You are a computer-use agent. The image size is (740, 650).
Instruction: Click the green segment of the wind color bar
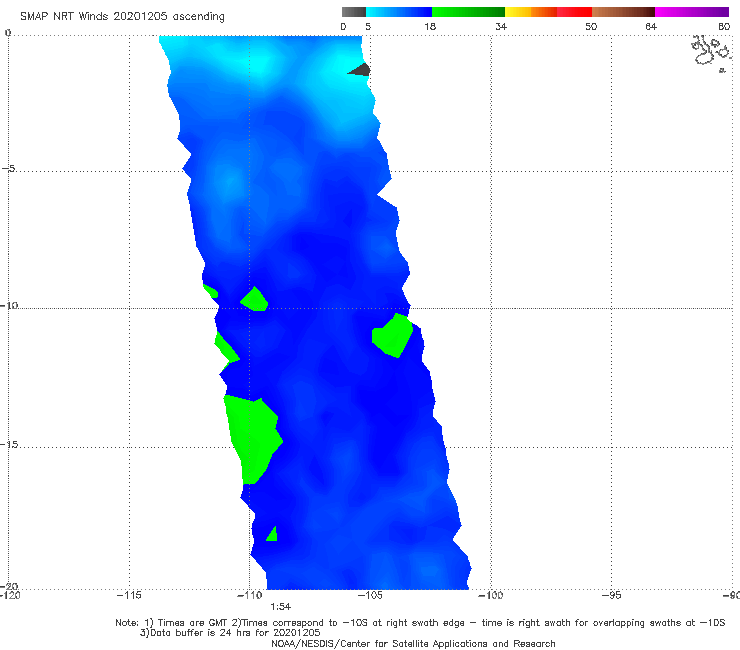tap(468, 12)
